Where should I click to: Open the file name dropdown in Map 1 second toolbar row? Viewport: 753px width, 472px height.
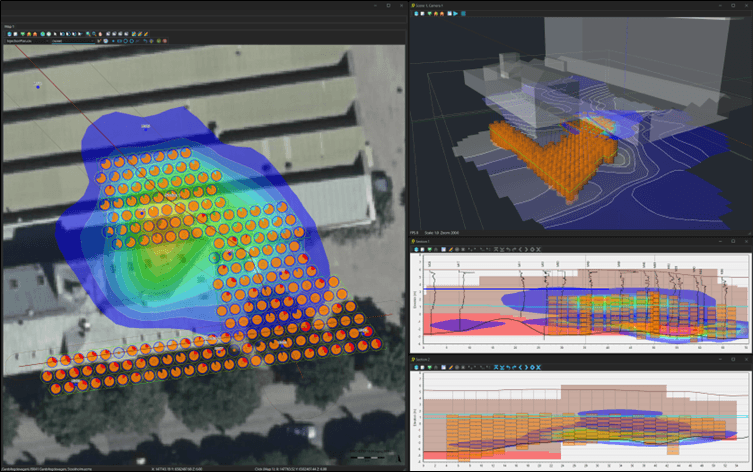pos(27,41)
